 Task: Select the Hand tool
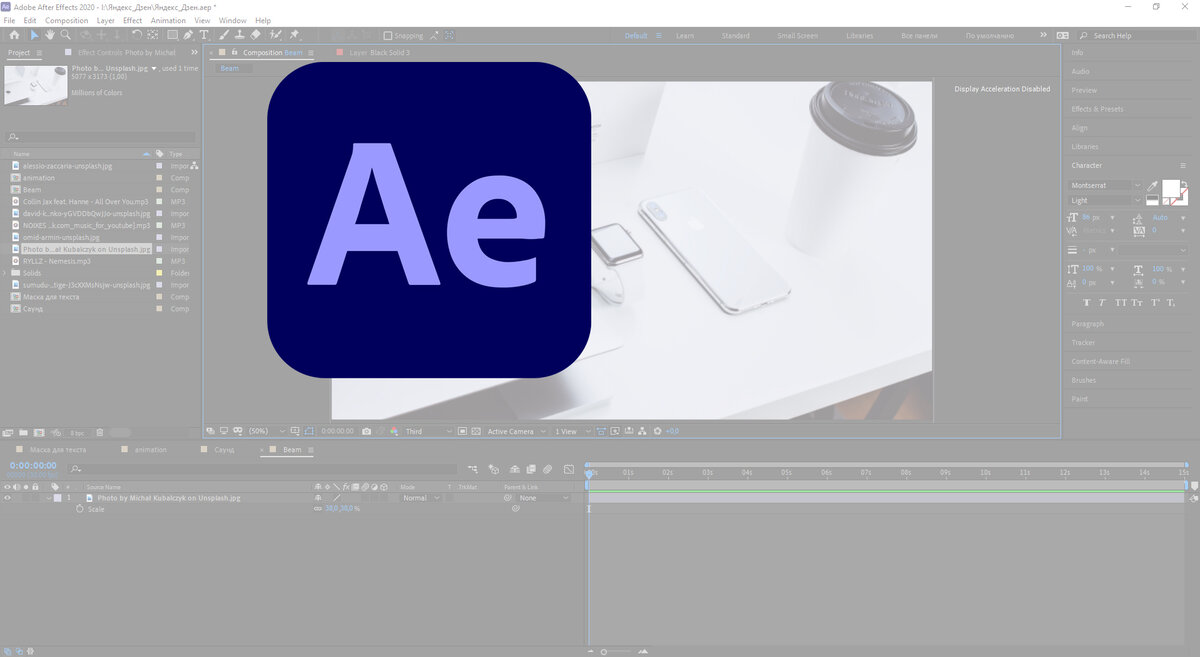[x=50, y=35]
